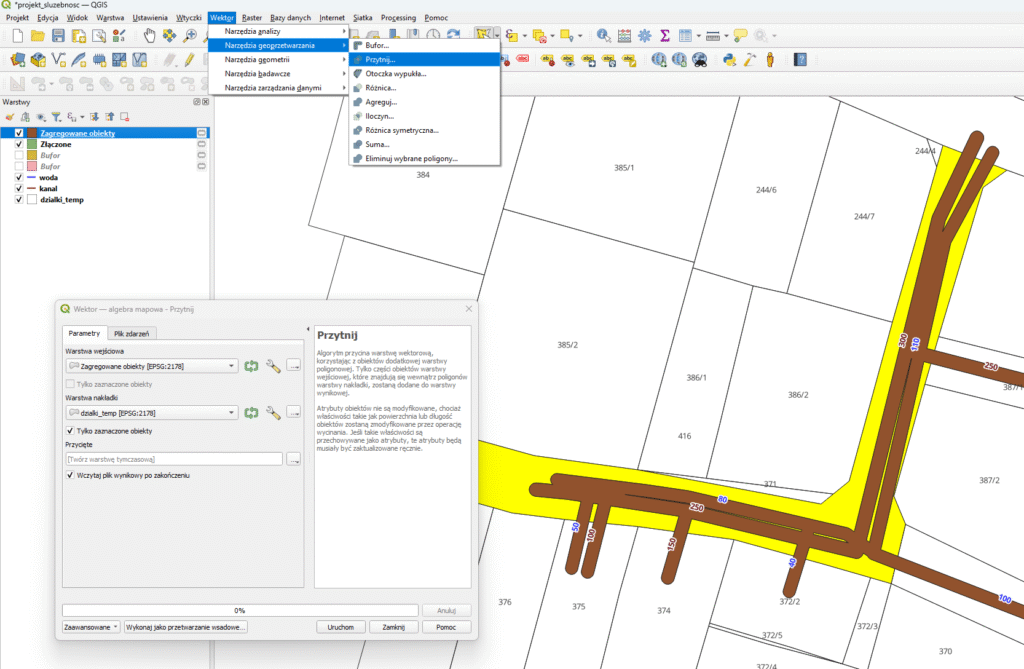Screen dimensions: 1024x669
Task: Open the Identify Features tool
Action: coord(604,35)
